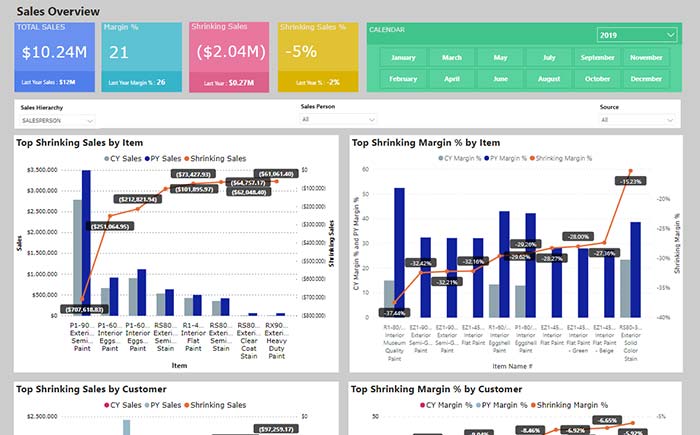The image size is (700, 435).
Task: Click the ($61,061.40) data label
Action: point(276,174)
